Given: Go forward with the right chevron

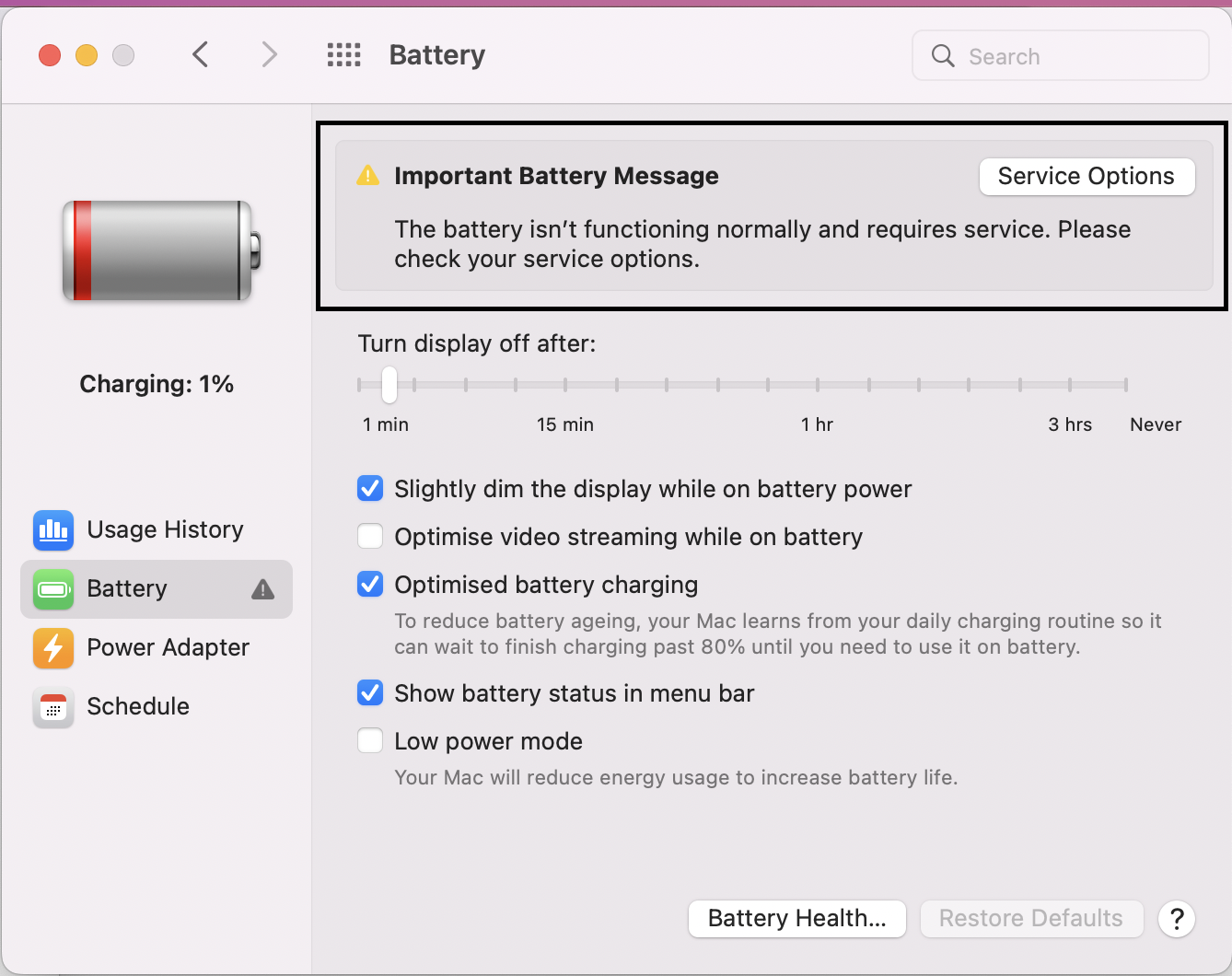Looking at the screenshot, I should (x=269, y=54).
